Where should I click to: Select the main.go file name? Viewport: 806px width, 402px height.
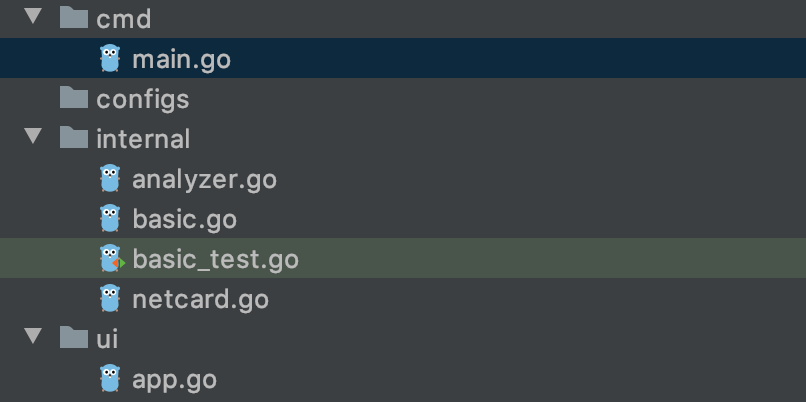pyautogui.click(x=181, y=60)
